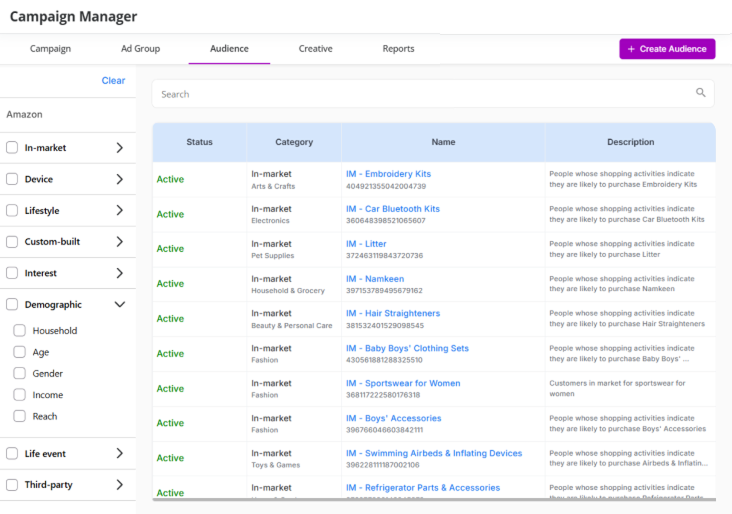Switch to the Campaign tab

[x=50, y=49]
